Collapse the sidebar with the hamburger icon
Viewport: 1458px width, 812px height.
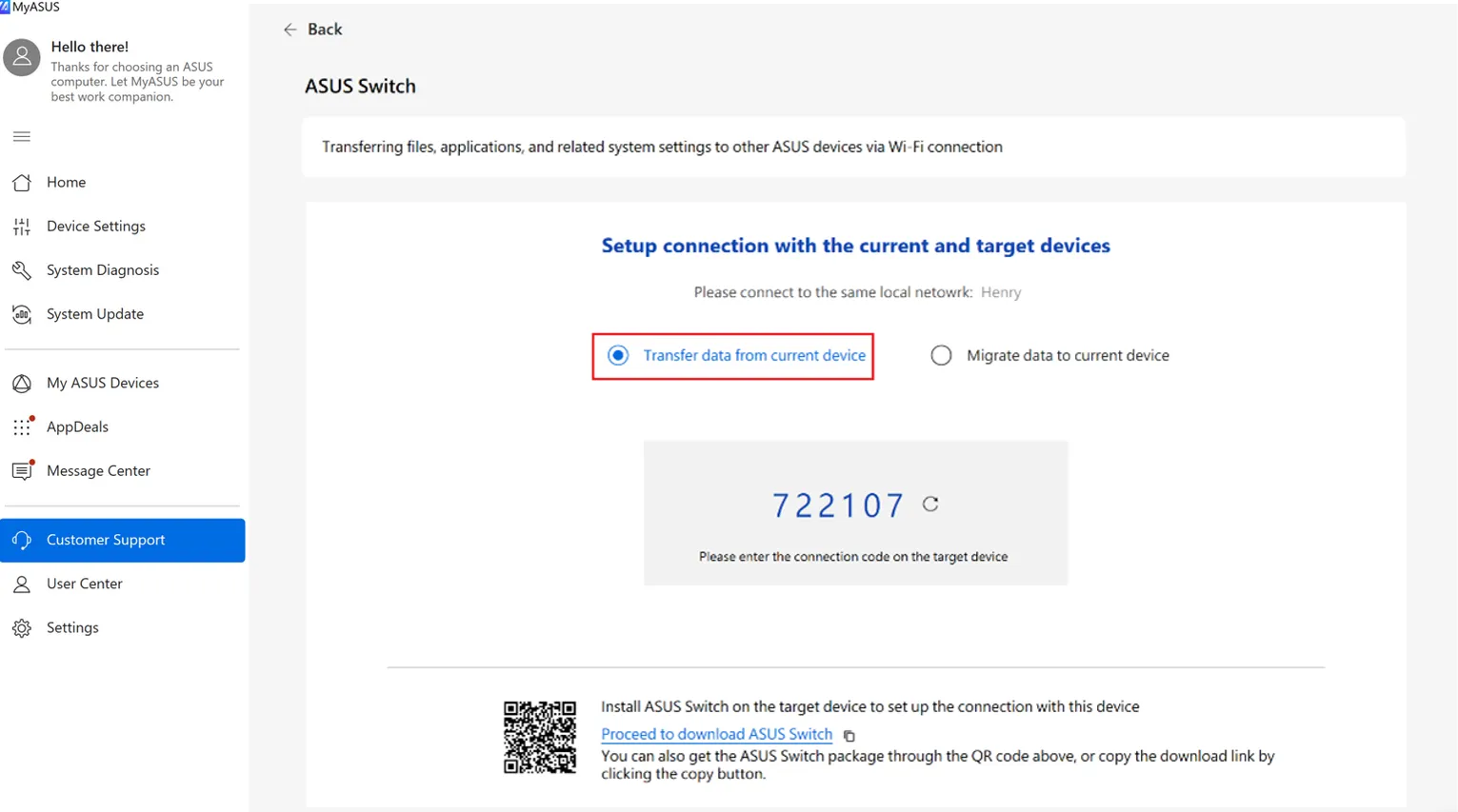click(x=21, y=136)
